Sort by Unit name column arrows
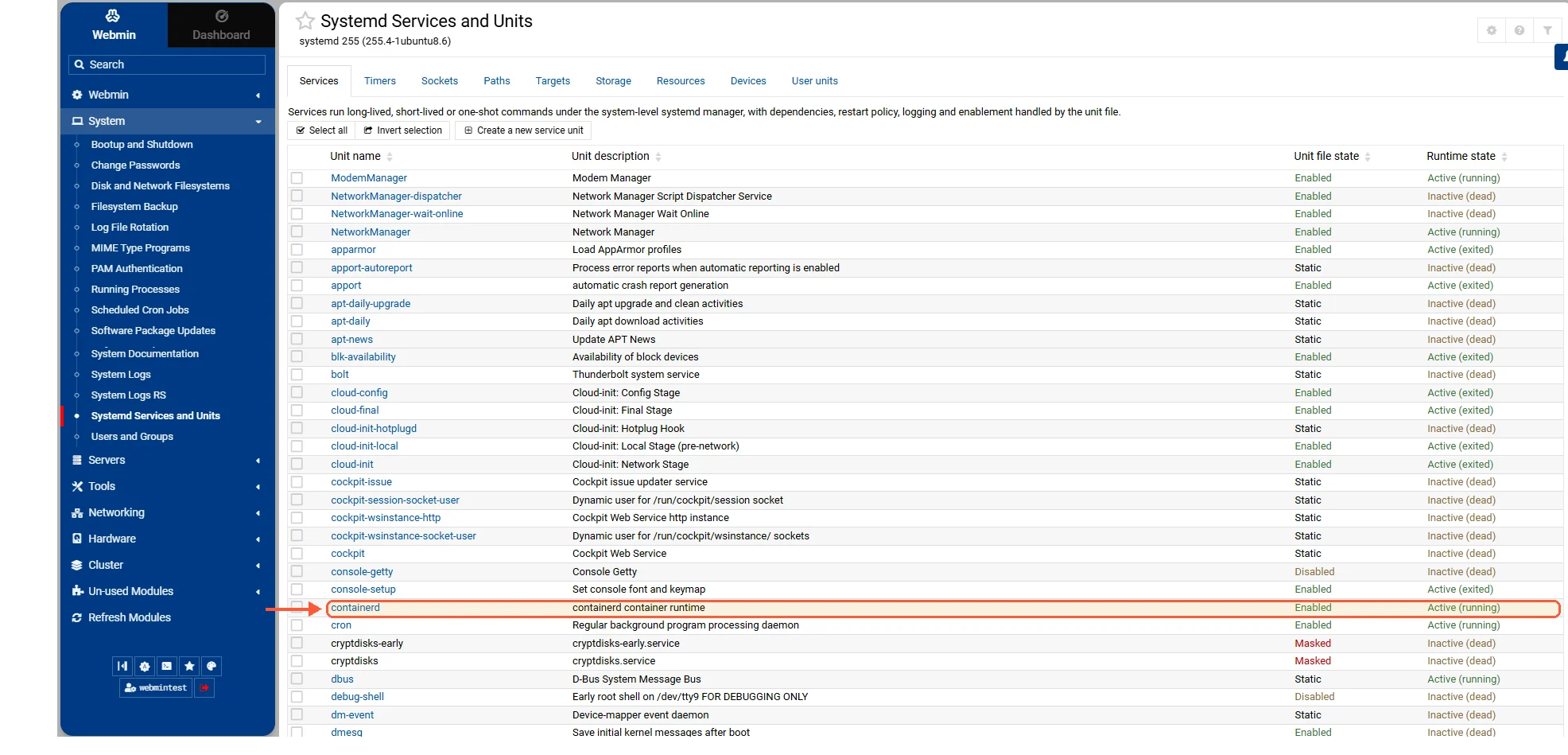The width and height of the screenshot is (1568, 755). [x=390, y=157]
